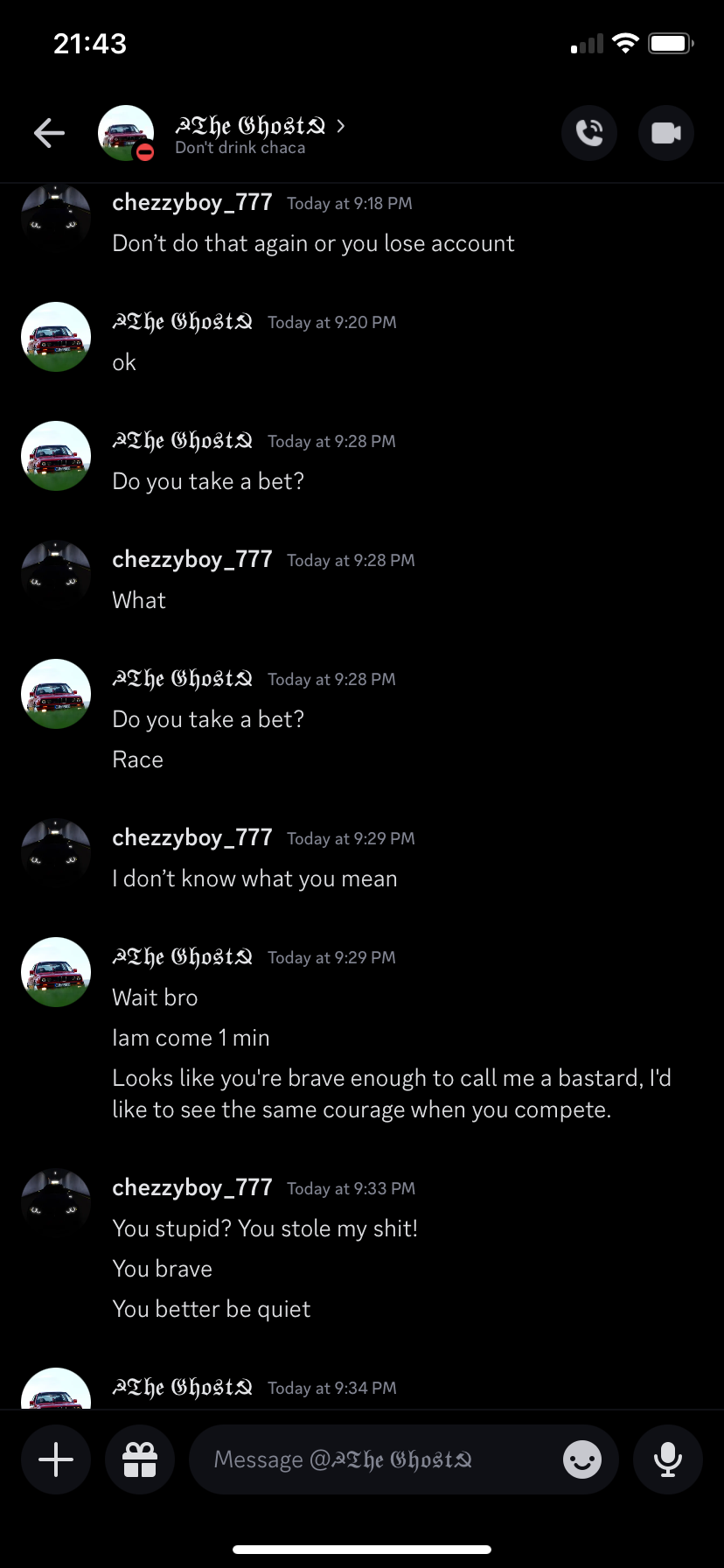This screenshot has width=724, height=1568.
Task: Tap the message input field
Action: 376,1459
